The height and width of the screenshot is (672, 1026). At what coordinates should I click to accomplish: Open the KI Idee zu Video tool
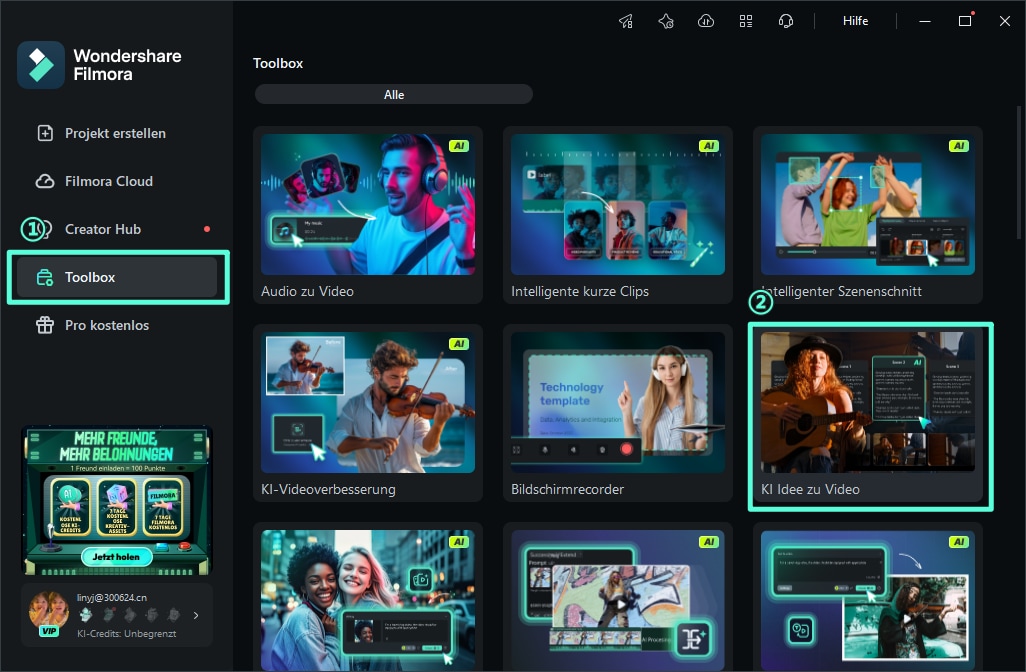pos(868,414)
